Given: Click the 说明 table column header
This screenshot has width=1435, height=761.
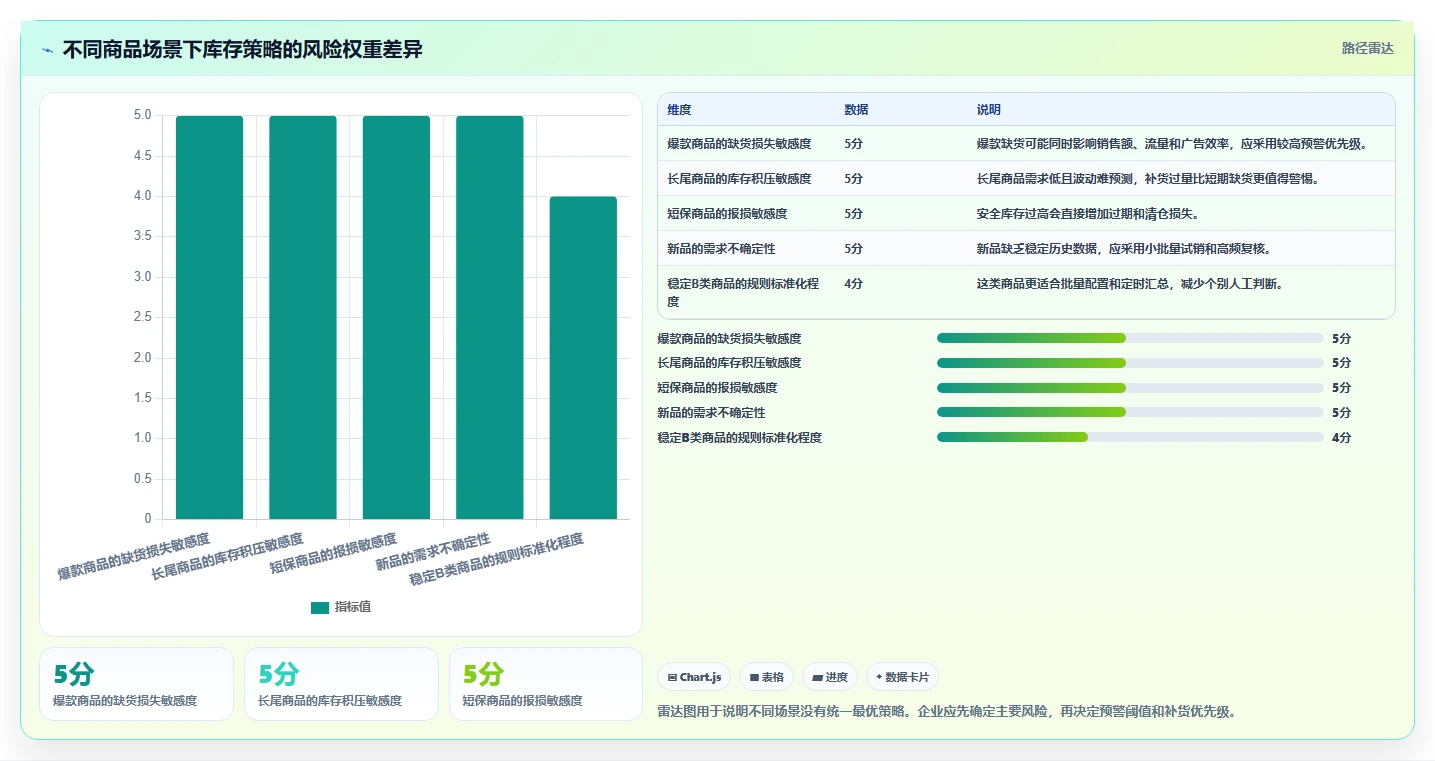Looking at the screenshot, I should (989, 110).
